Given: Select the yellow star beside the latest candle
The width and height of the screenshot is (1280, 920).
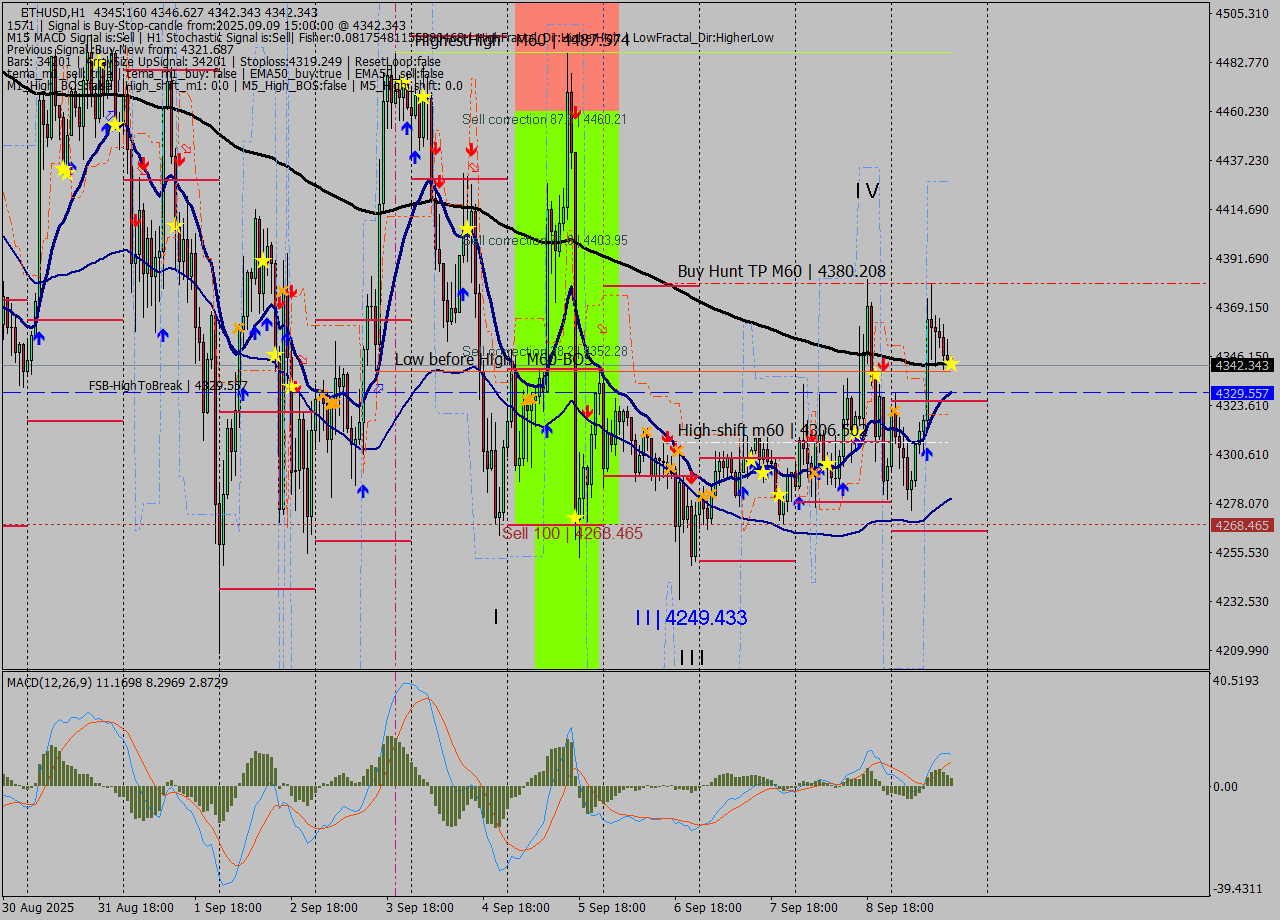Looking at the screenshot, I should tap(951, 363).
